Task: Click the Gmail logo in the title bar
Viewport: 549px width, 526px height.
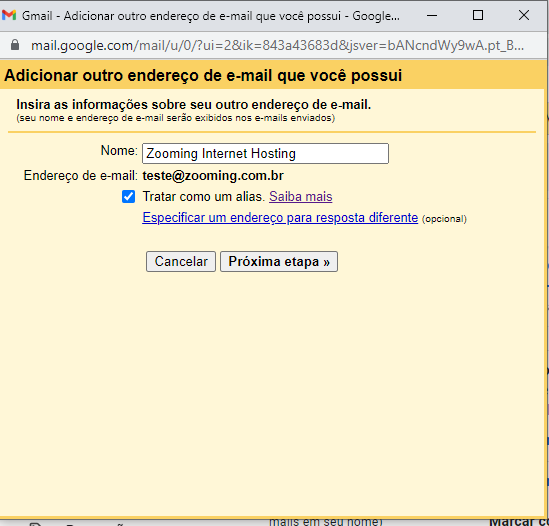Action: click(9, 15)
